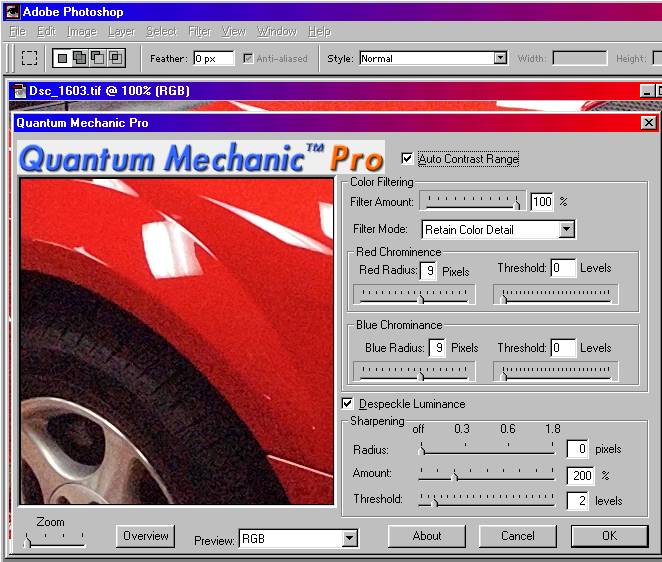Select the rectangular marquee tool icon

coord(29,58)
